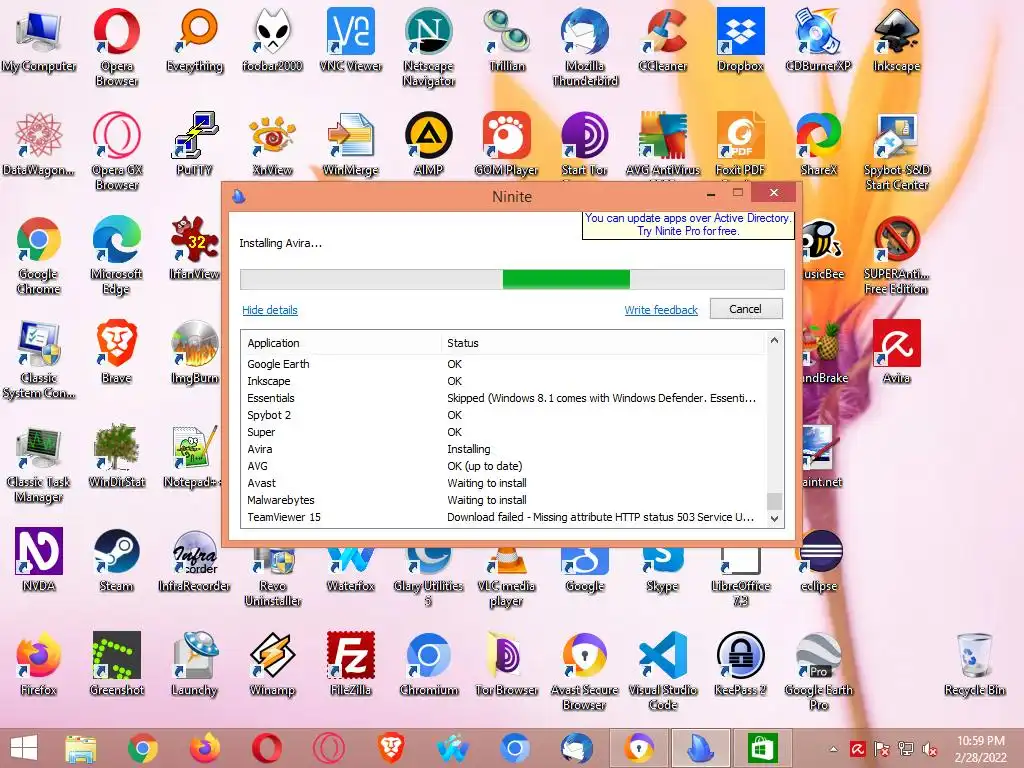
Task: Open VNC Viewer desktop shortcut
Action: 351,39
